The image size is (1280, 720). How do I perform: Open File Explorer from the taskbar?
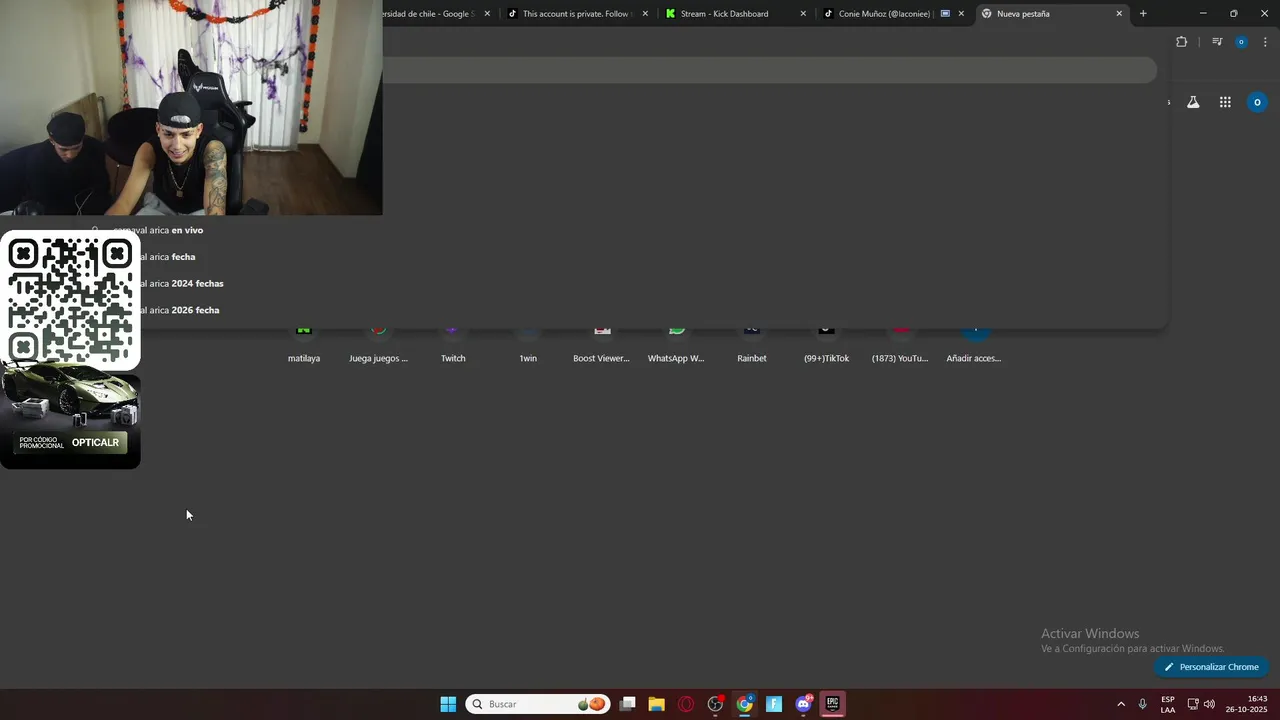656,704
